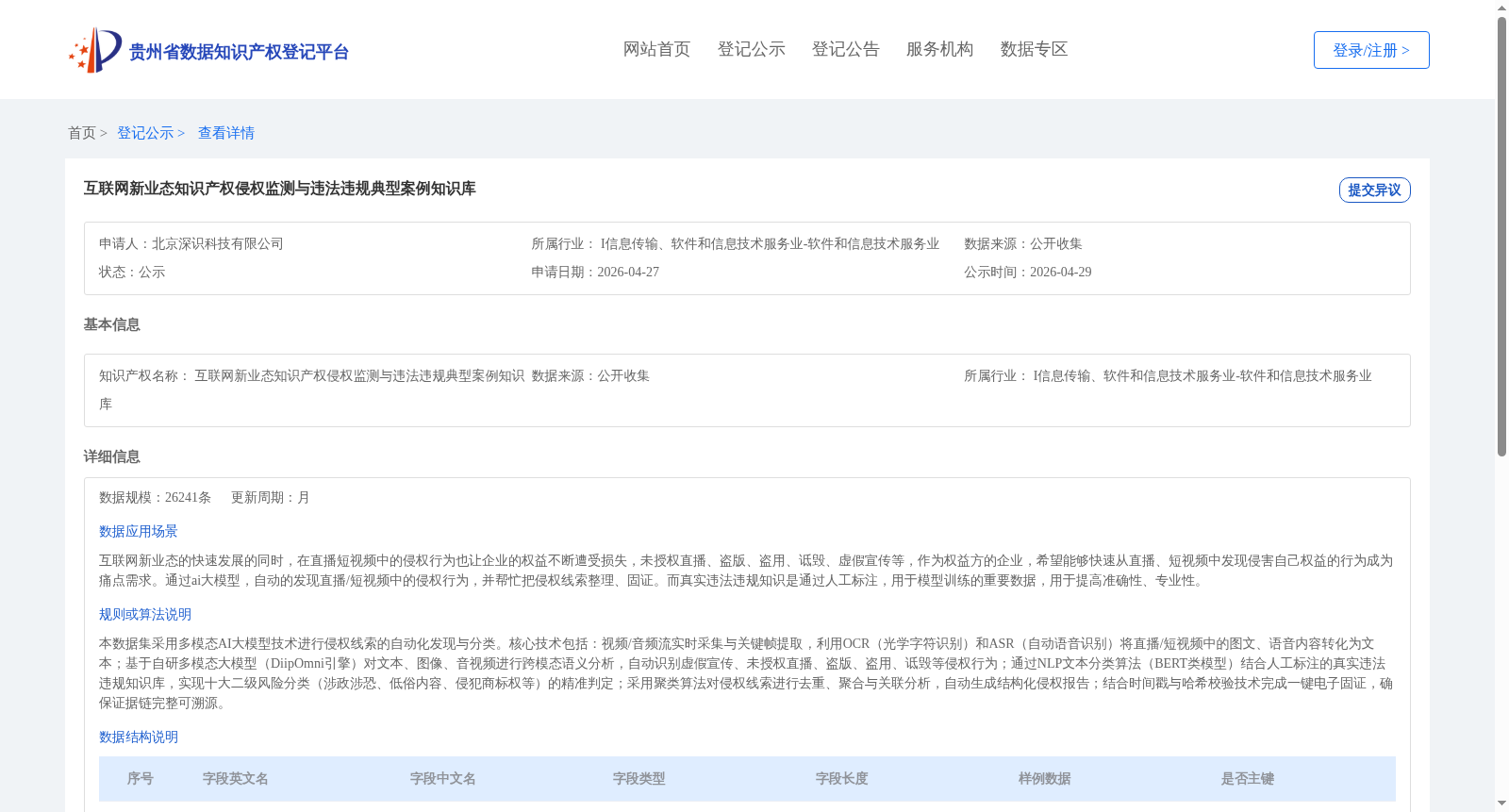Click platform title 贵州省数据知识产权登记平台
Image resolution: width=1509 pixels, height=812 pixels.
239,52
